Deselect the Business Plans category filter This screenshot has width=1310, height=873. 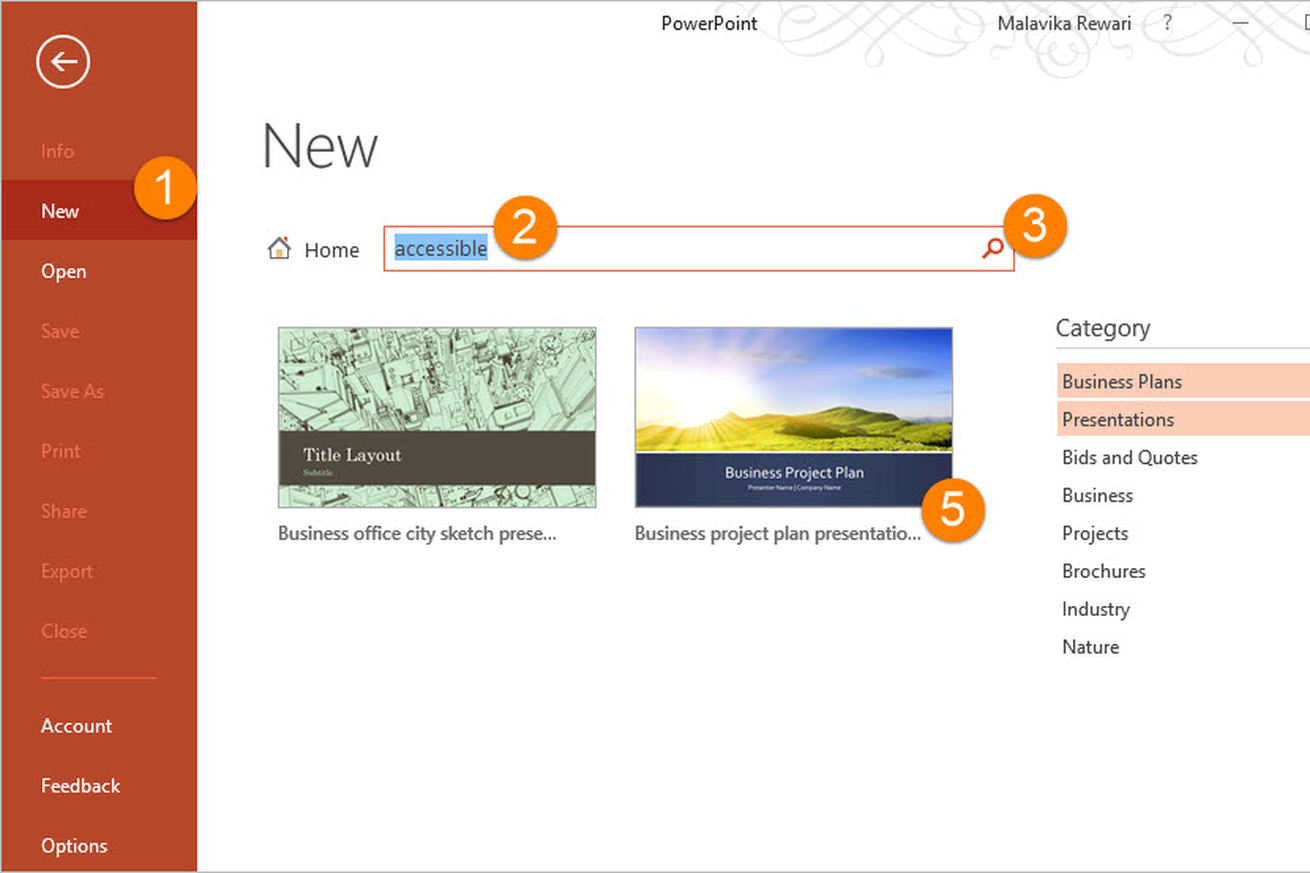pos(1121,381)
